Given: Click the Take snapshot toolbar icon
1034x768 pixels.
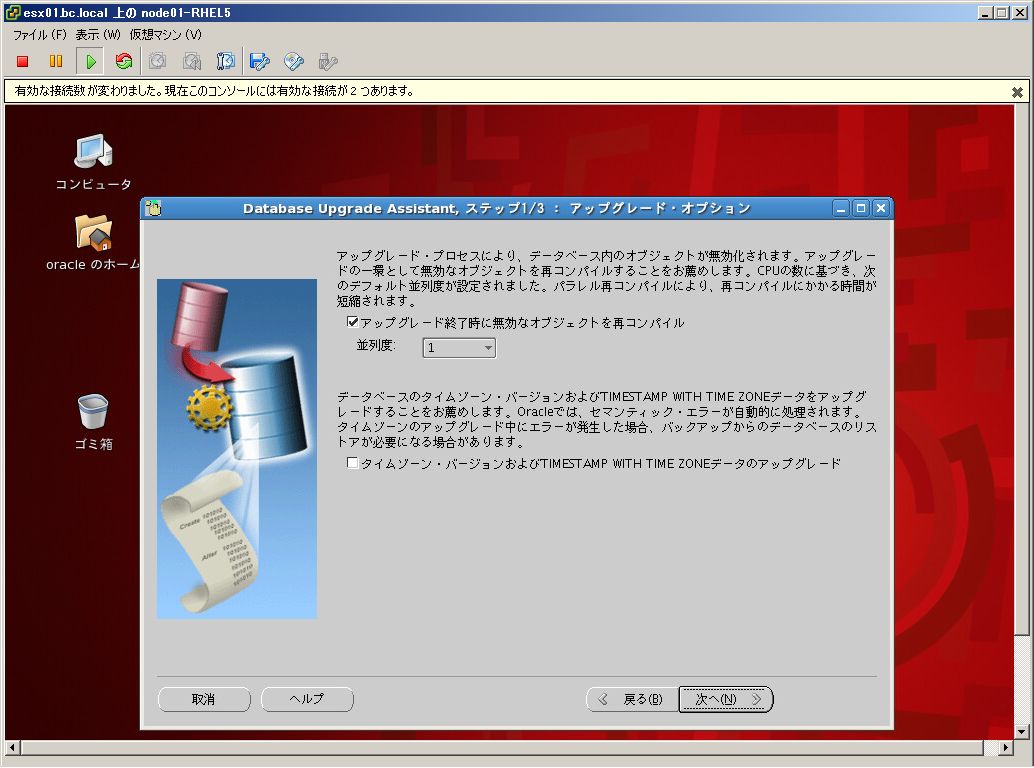Looking at the screenshot, I should coord(158,61).
